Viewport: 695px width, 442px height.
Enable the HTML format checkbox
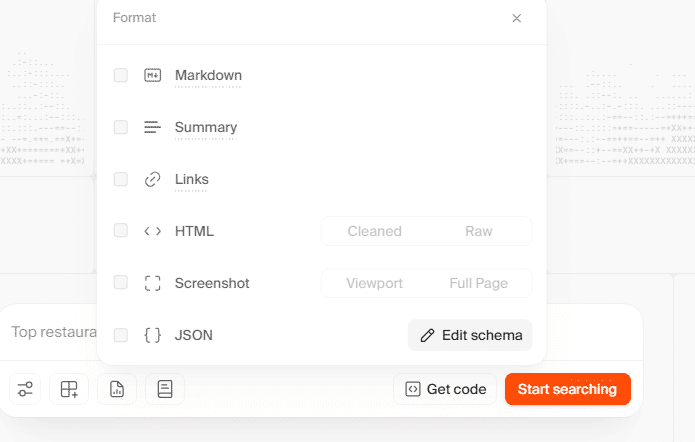pyautogui.click(x=121, y=231)
